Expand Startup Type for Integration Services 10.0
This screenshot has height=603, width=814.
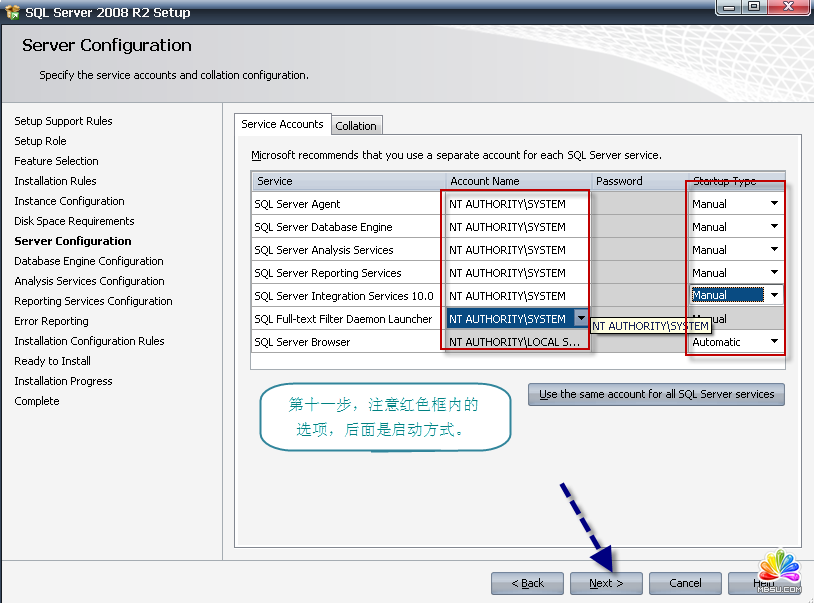[774, 295]
